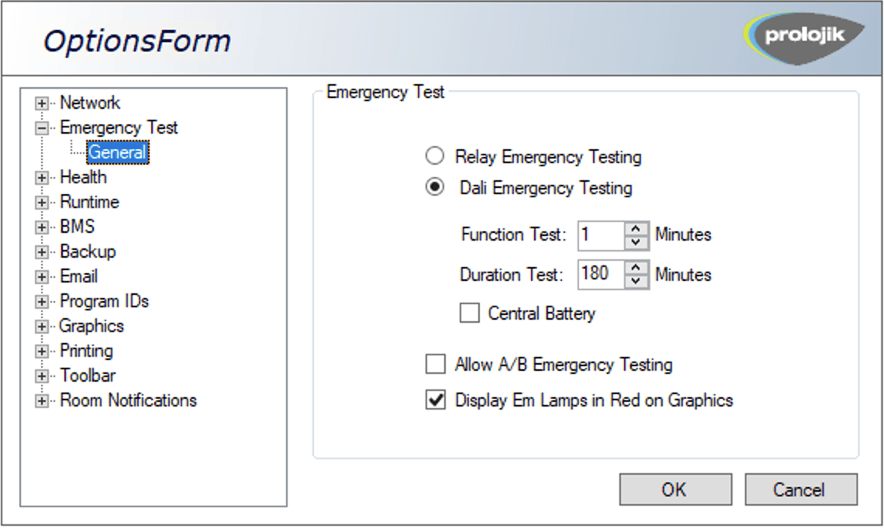Viewport: 884px width, 528px height.
Task: Click the Prolojik logo
Action: 806,34
